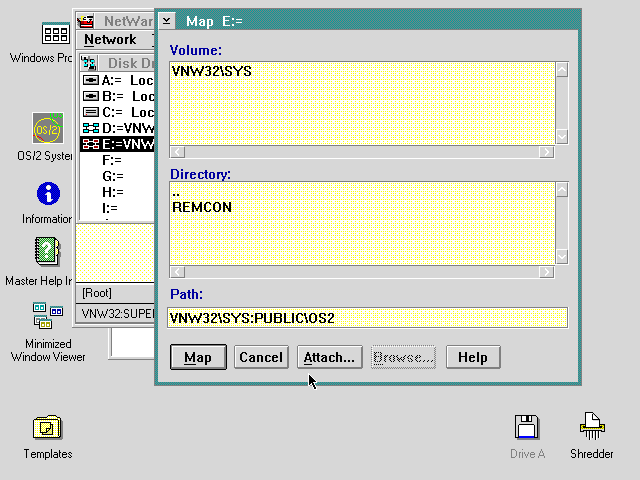
Task: Select F:= row in Disk Drives list
Action: pyautogui.click(x=117, y=160)
